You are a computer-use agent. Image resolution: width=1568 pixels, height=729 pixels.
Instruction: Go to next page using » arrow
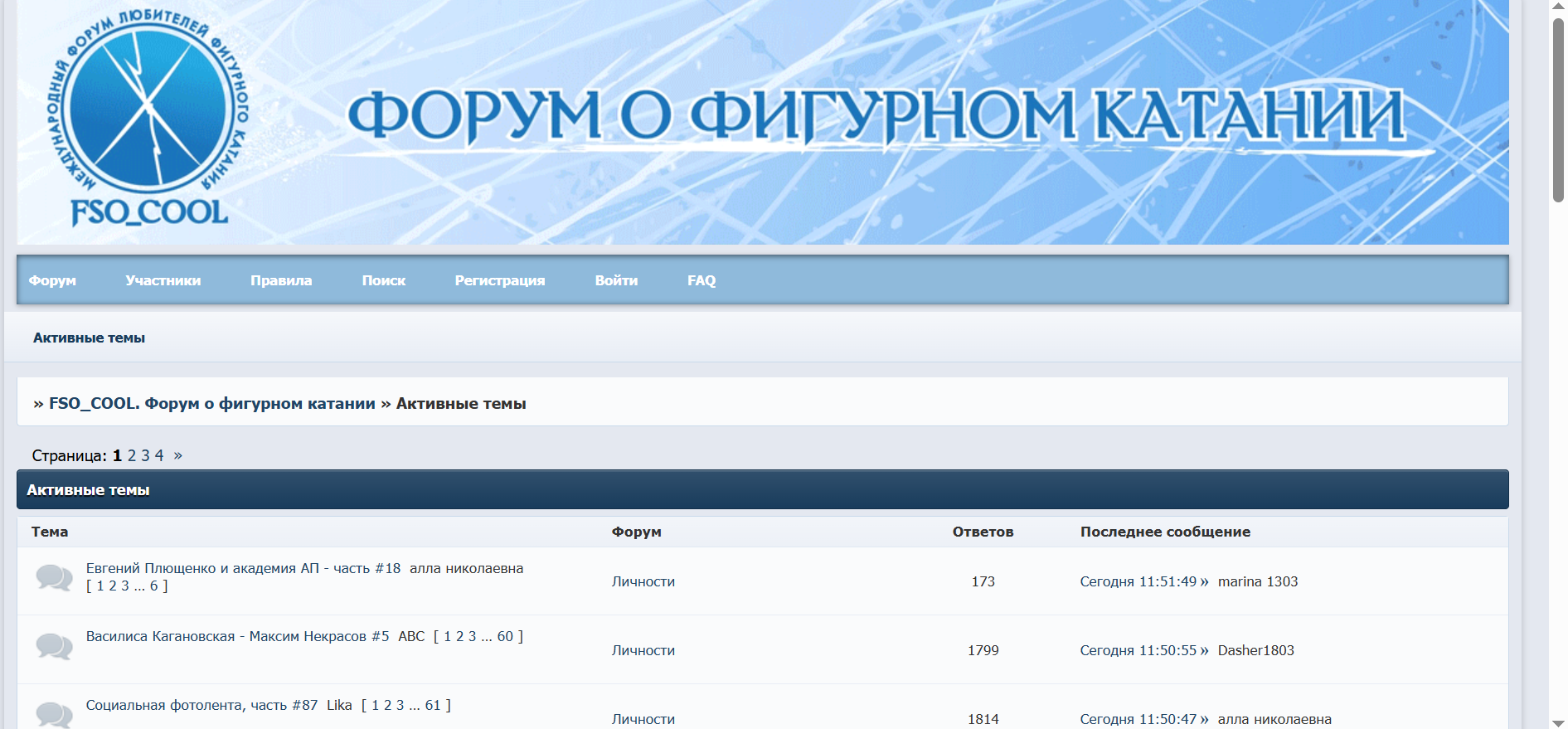point(177,455)
